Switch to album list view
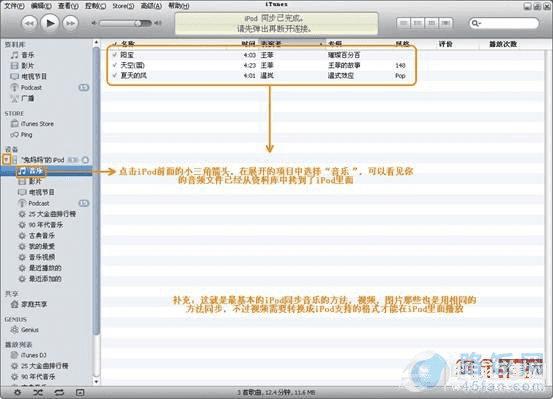 (x=418, y=23)
